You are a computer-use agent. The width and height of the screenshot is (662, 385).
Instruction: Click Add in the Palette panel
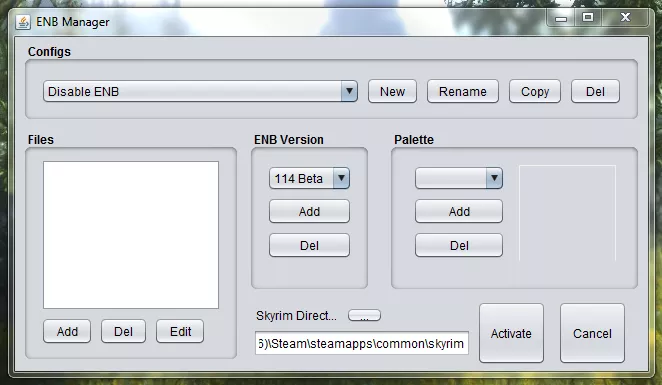459,211
